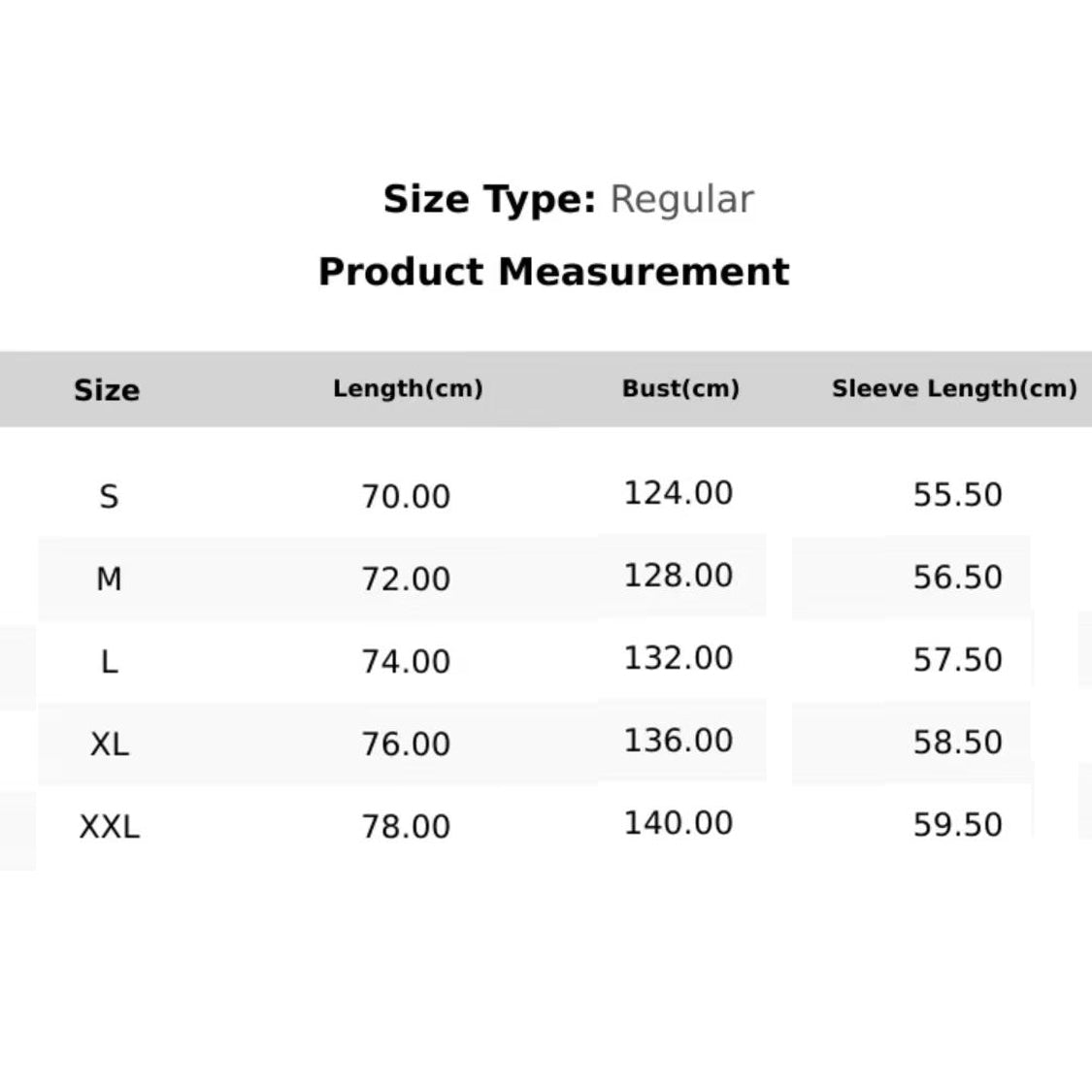
Task: Select the M size row label
Action: tap(109, 579)
